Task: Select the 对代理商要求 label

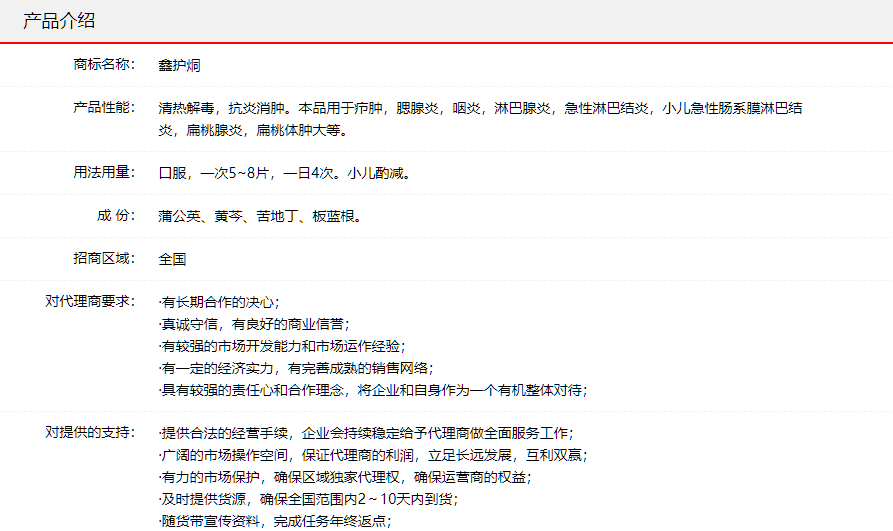Action: click(x=91, y=300)
